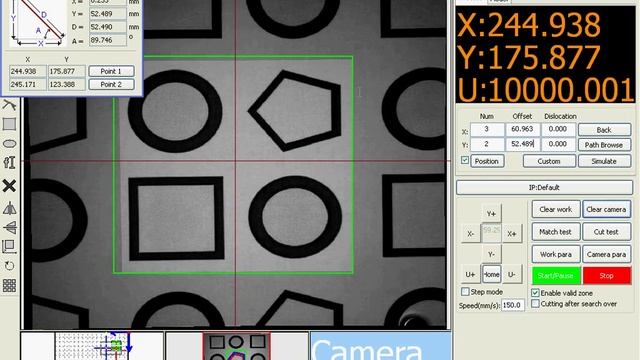640x360 pixels.
Task: Run Cut test
Action: click(606, 232)
